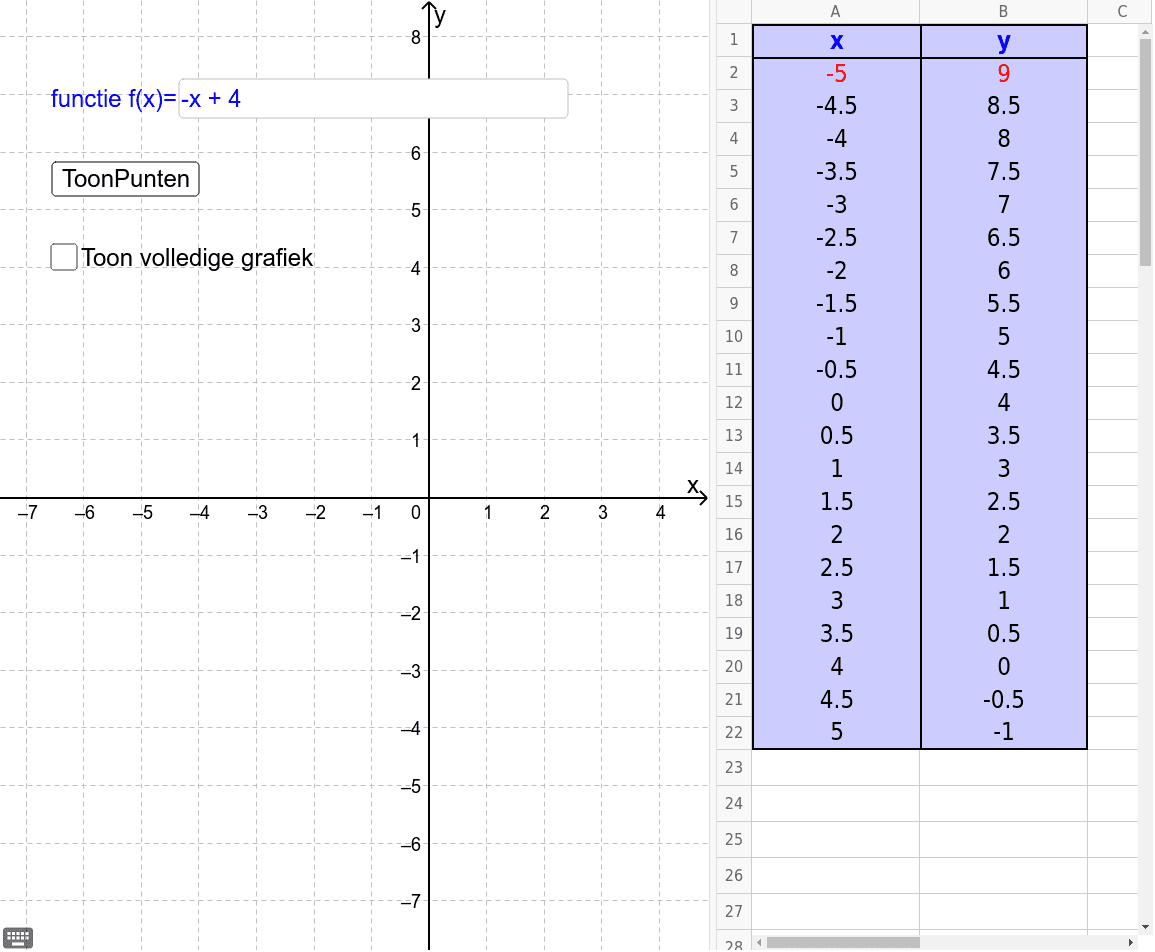
Task: Select cell B3 with value 8.5
Action: (1003, 106)
